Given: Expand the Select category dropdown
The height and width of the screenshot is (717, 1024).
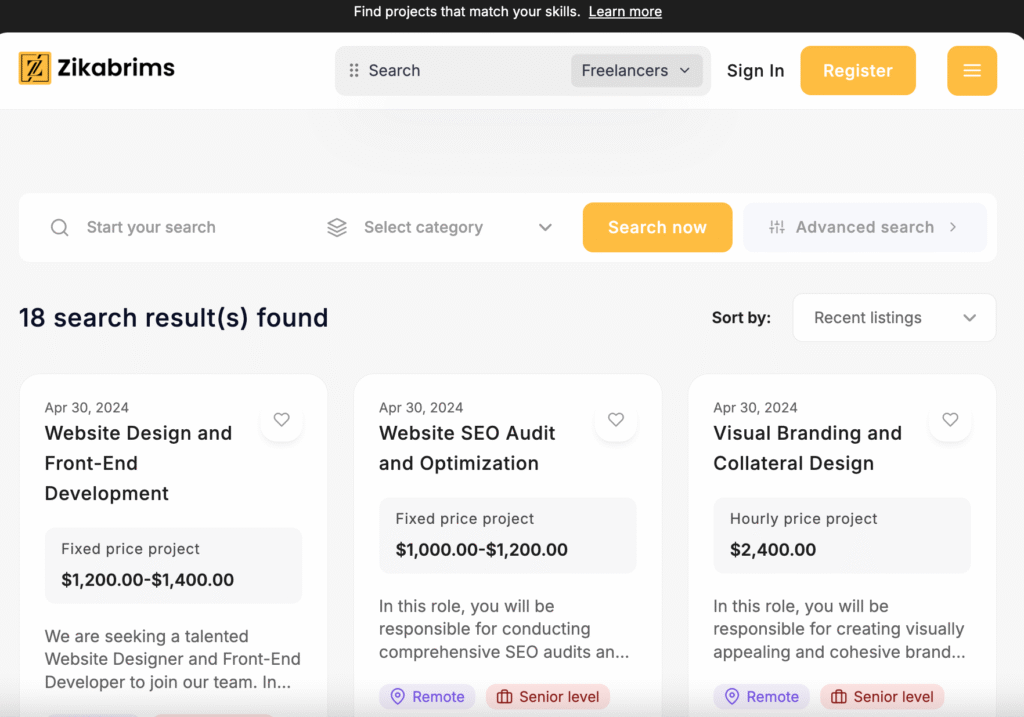Looking at the screenshot, I should click(x=440, y=228).
